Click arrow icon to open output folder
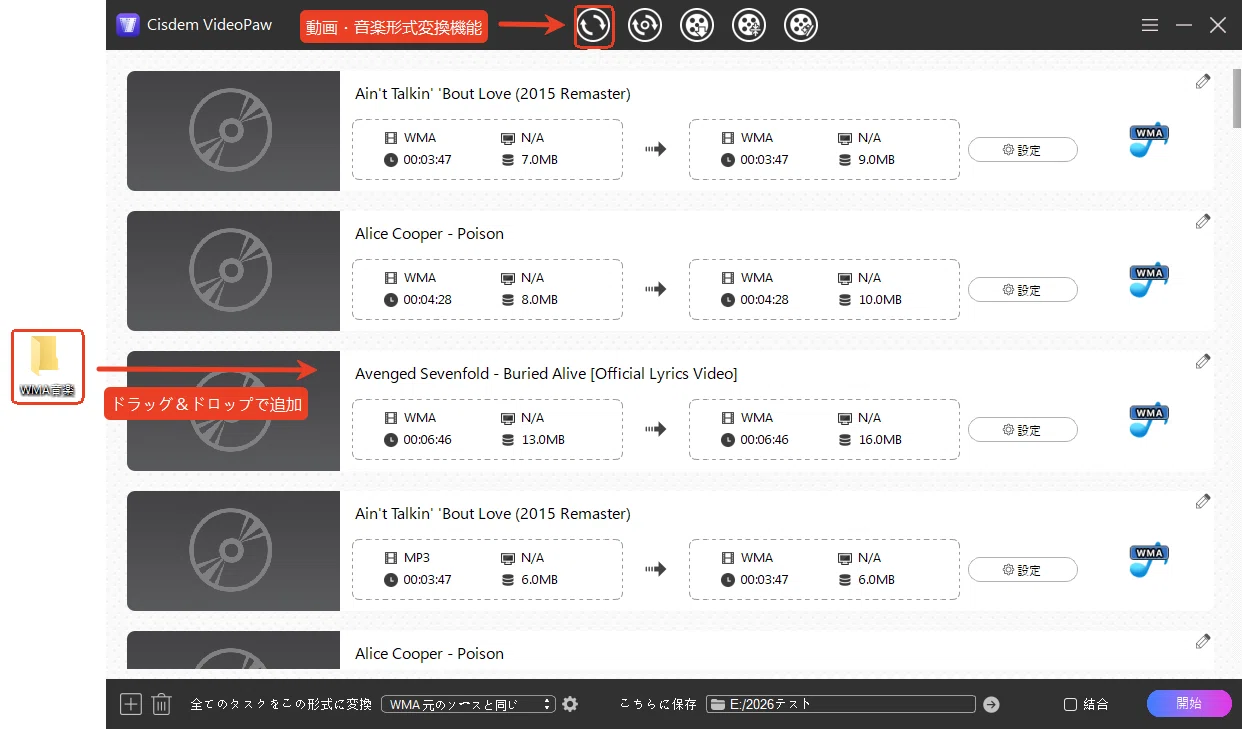The image size is (1242, 729). [x=991, y=704]
